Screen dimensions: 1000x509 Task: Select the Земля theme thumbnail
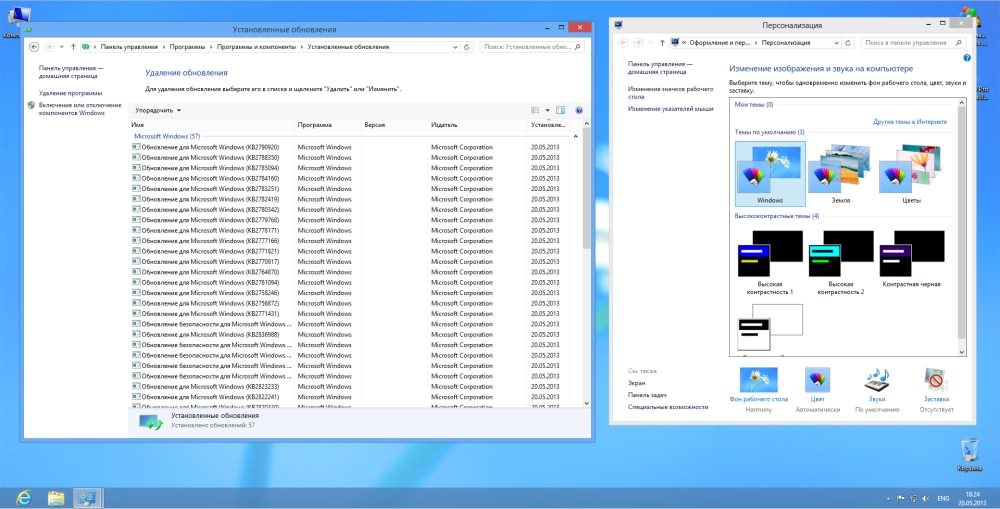click(x=840, y=168)
